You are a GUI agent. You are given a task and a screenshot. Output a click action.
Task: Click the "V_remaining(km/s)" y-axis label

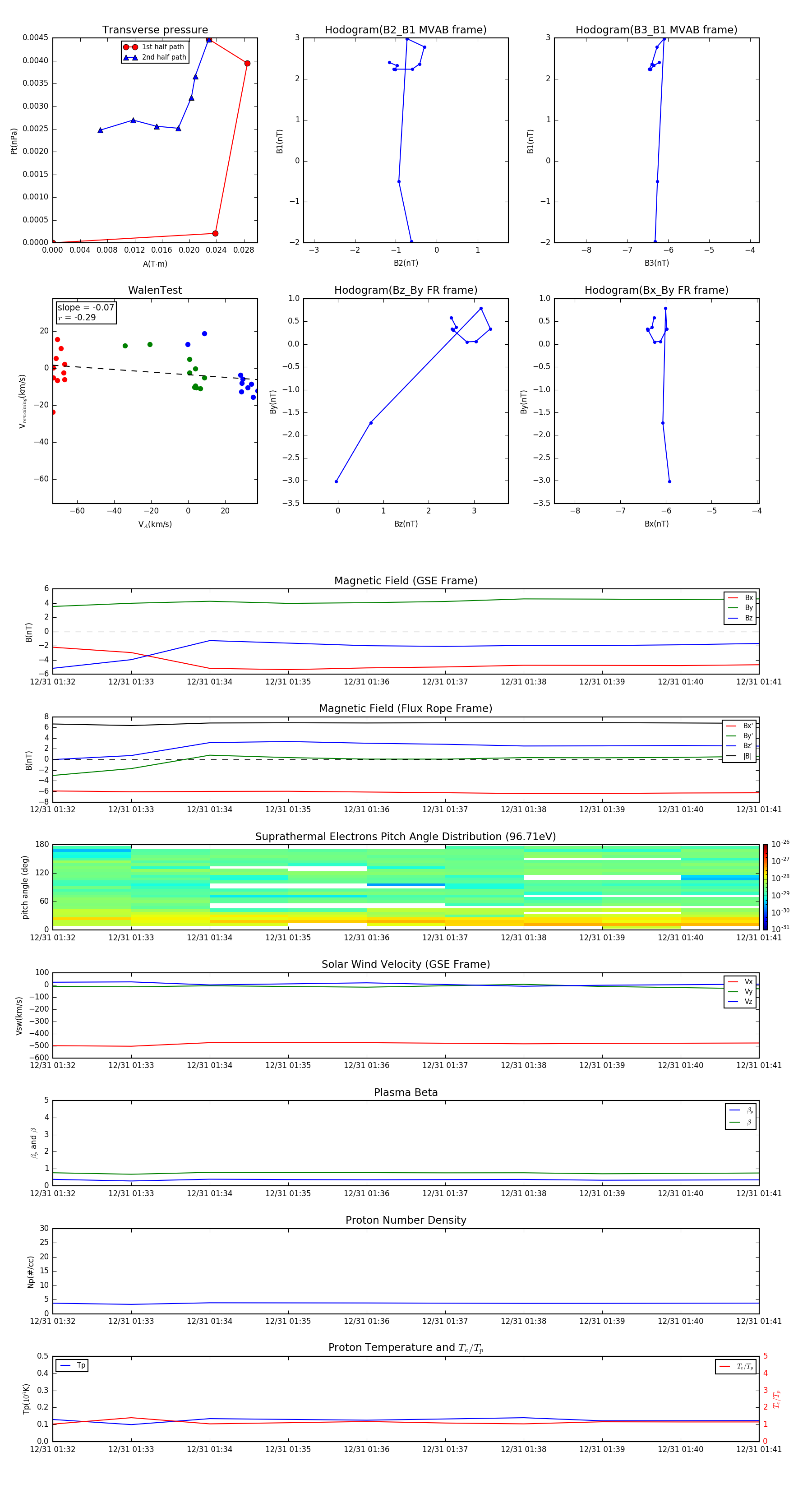22,401
